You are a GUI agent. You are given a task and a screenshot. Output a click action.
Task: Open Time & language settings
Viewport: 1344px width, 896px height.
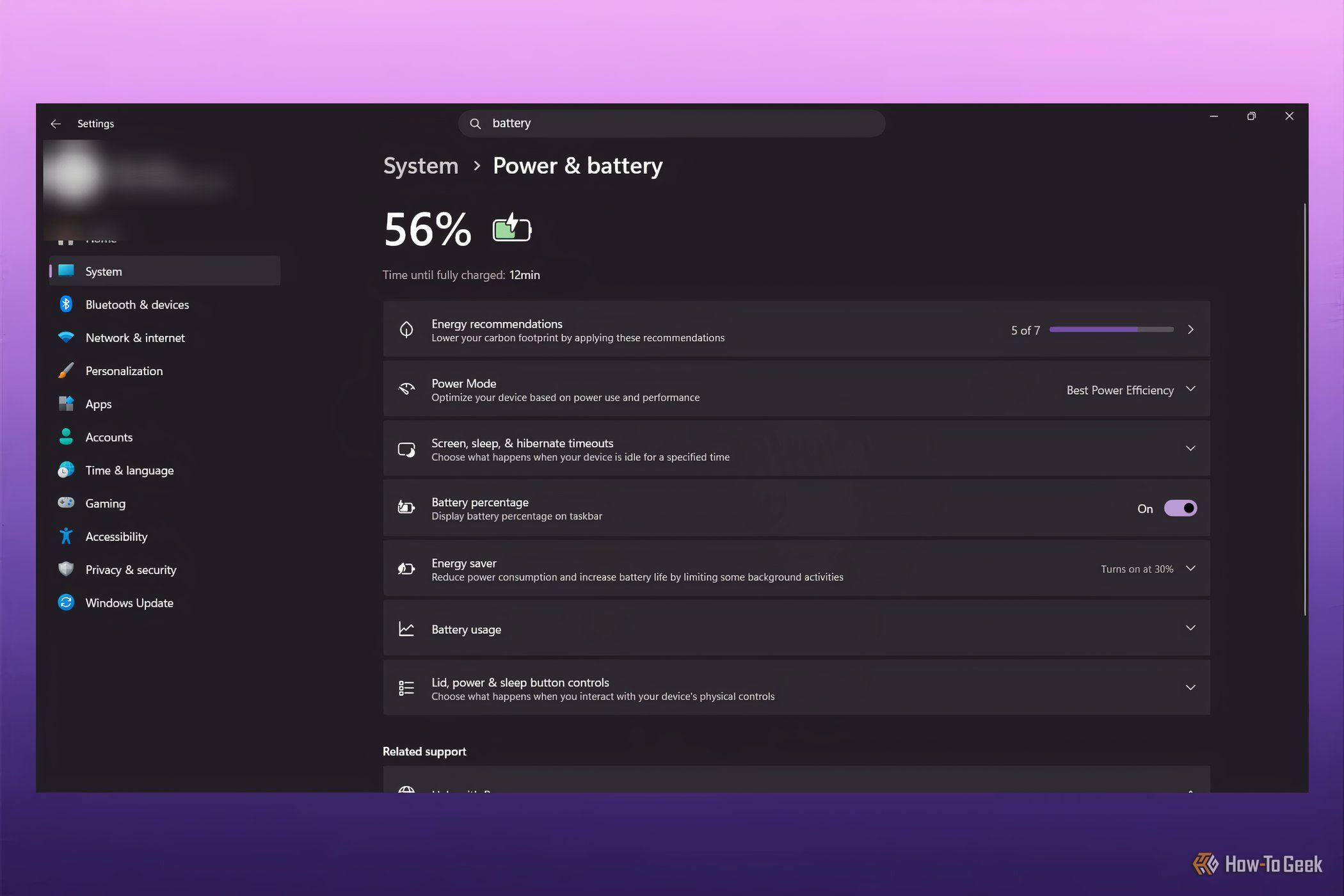click(164, 470)
